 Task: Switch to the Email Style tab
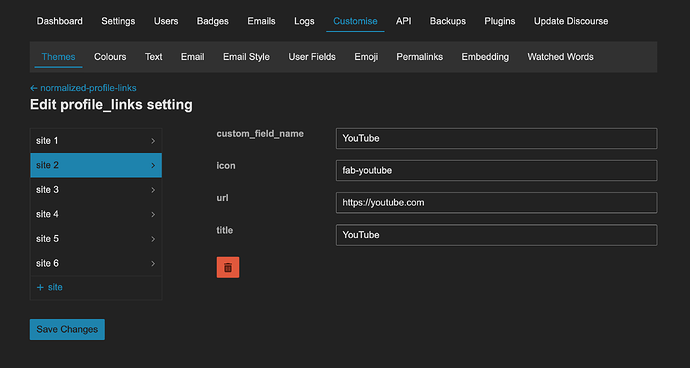coord(246,57)
